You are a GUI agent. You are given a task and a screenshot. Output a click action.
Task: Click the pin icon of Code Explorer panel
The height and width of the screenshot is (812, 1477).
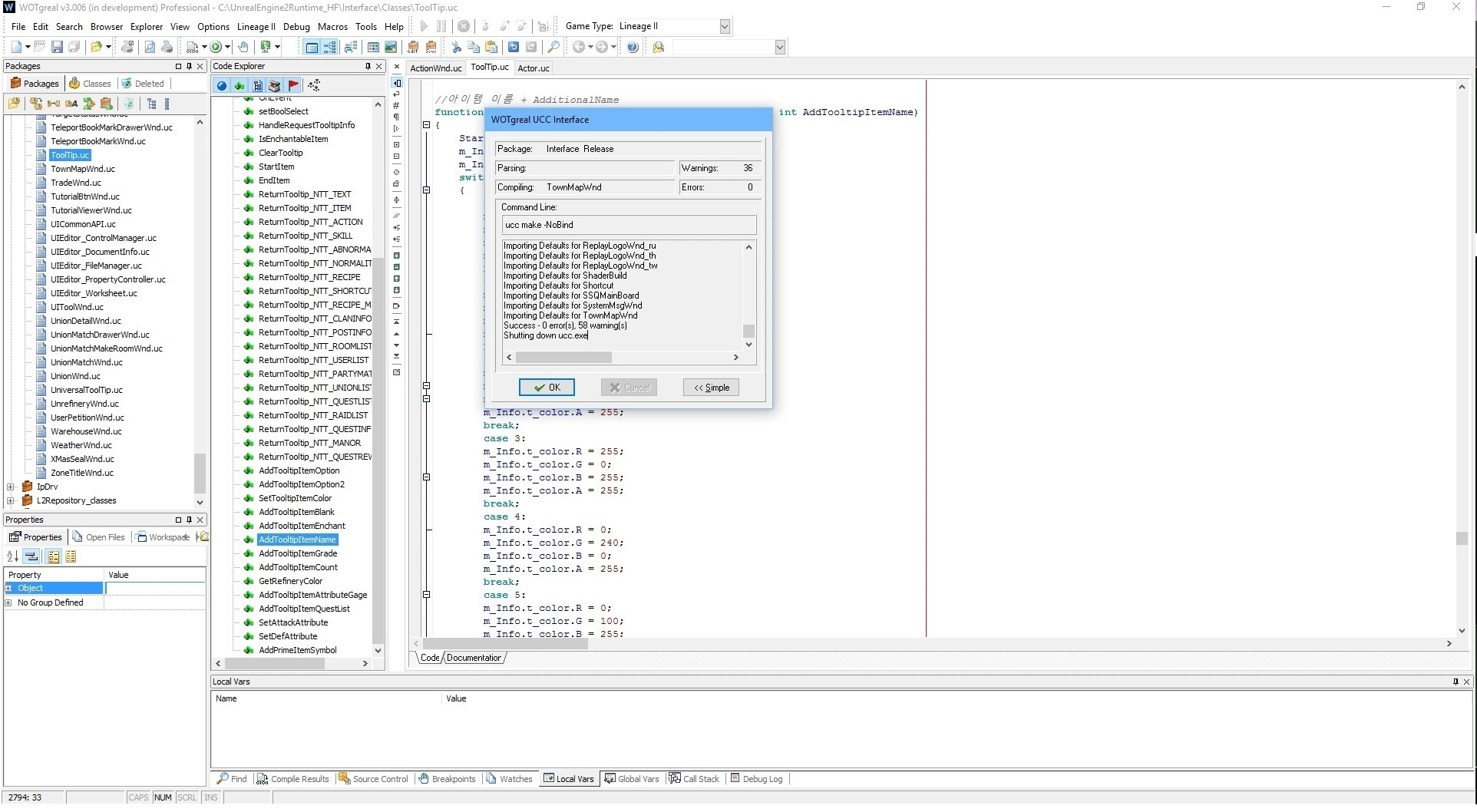click(368, 66)
